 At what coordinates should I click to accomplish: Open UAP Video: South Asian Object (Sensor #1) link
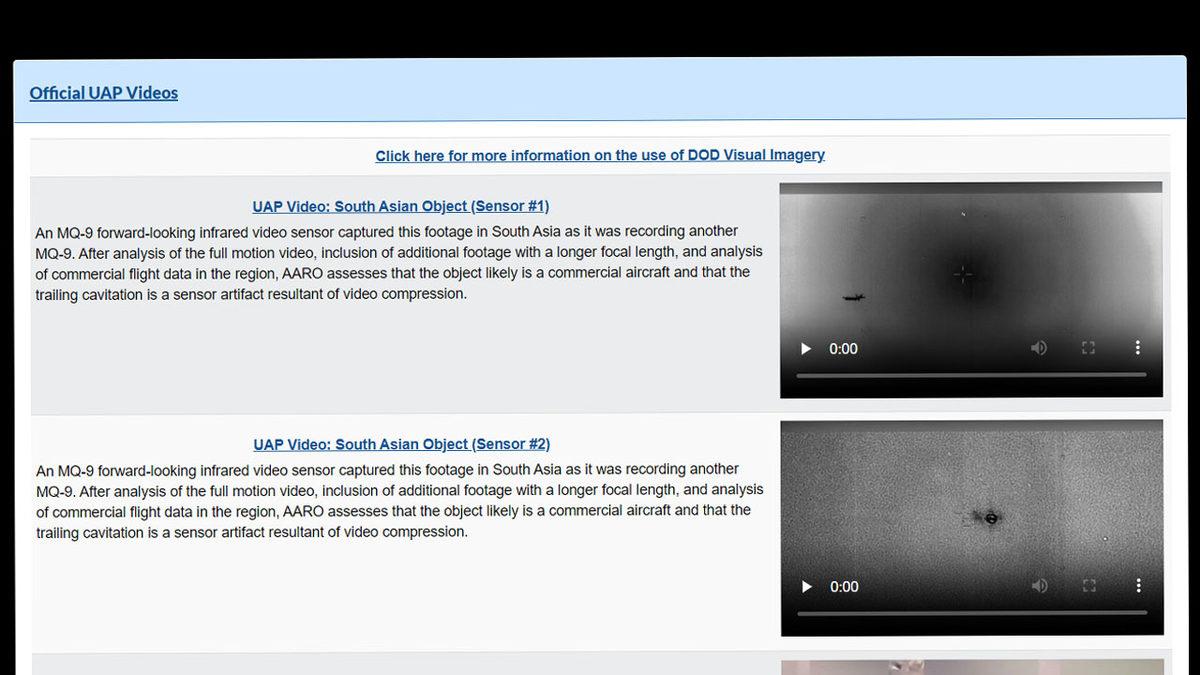[x=401, y=206]
